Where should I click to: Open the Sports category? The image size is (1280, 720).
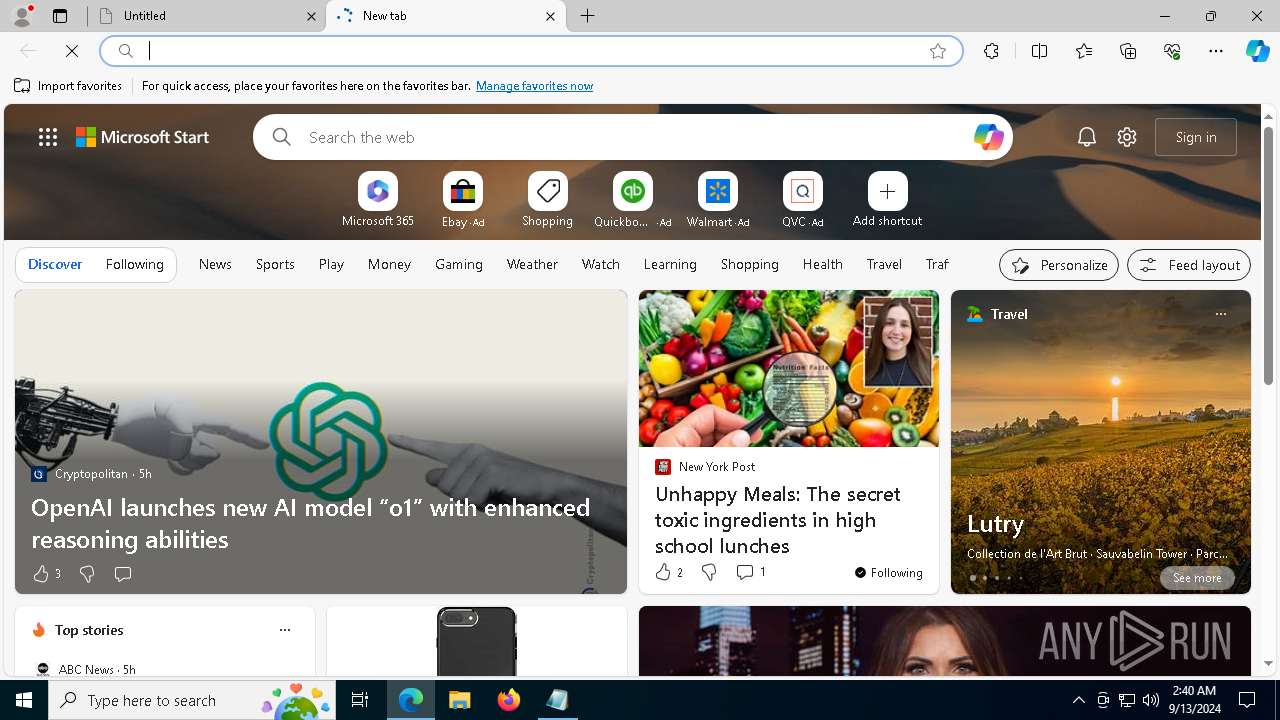(x=275, y=264)
